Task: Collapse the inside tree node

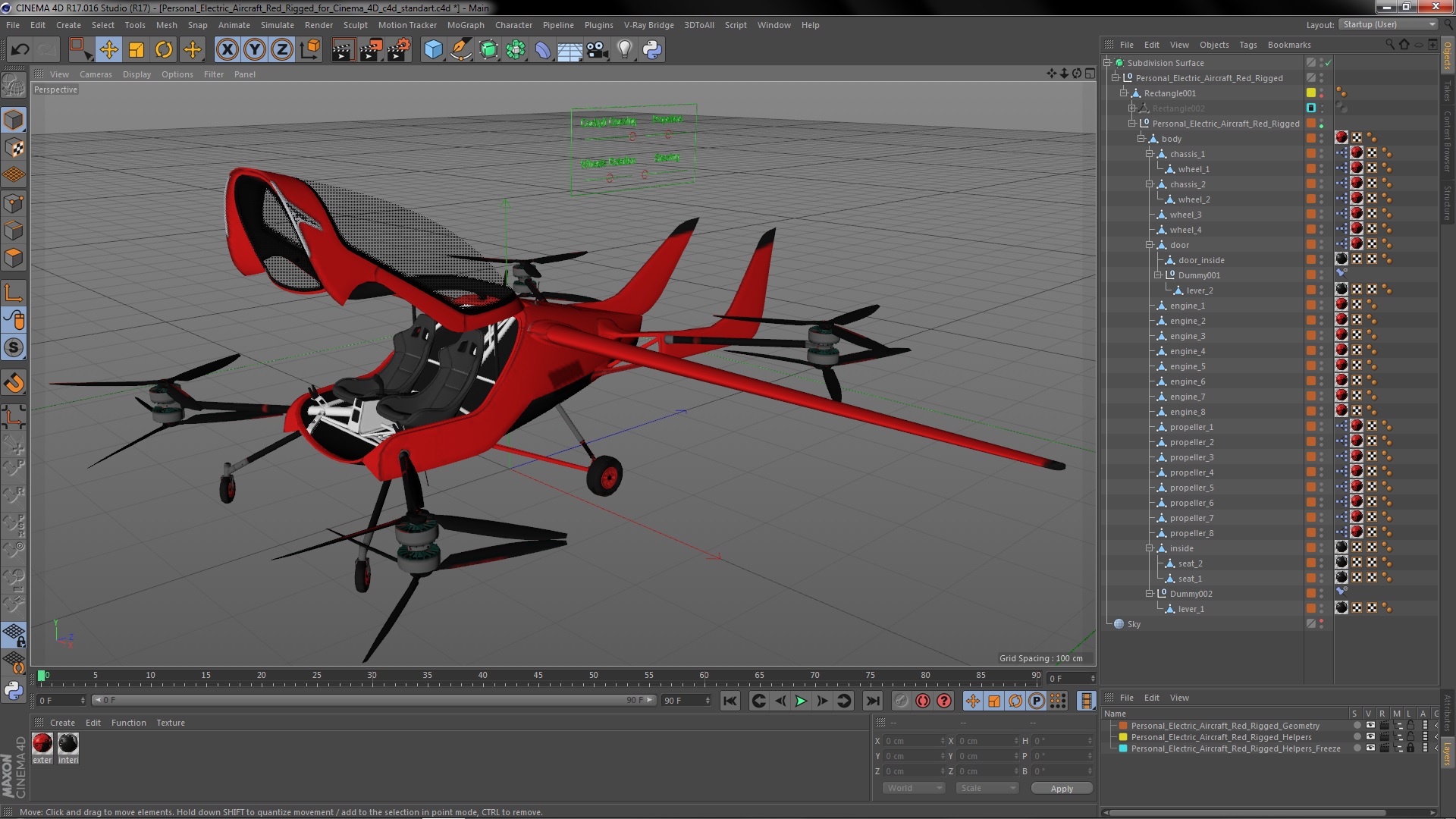Action: [x=1149, y=548]
